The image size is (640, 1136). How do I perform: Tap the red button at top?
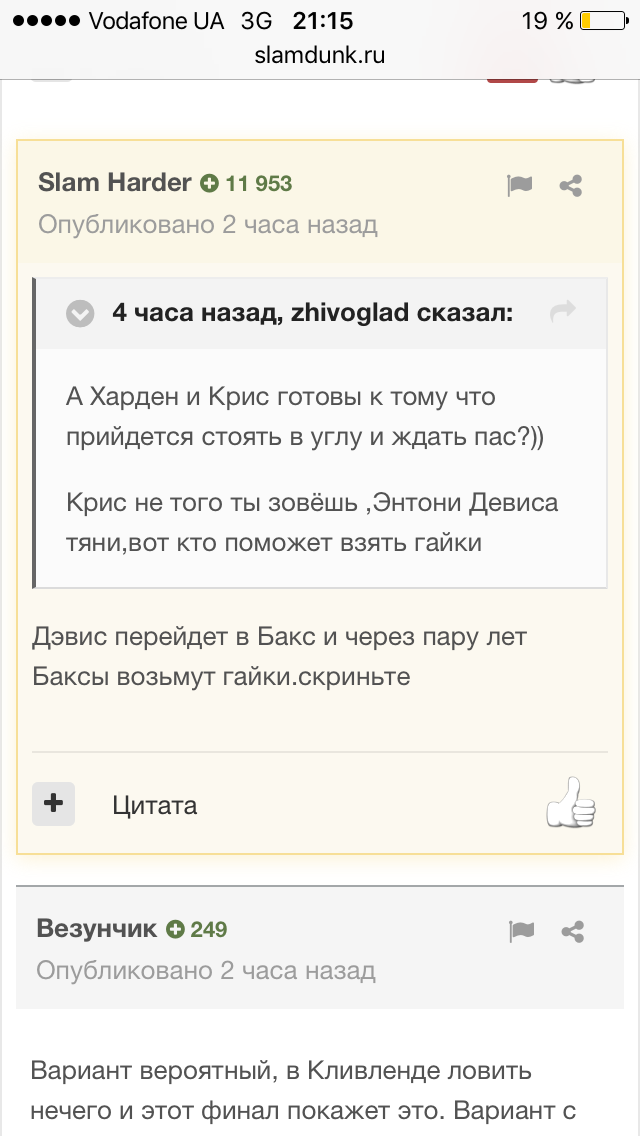(x=512, y=78)
